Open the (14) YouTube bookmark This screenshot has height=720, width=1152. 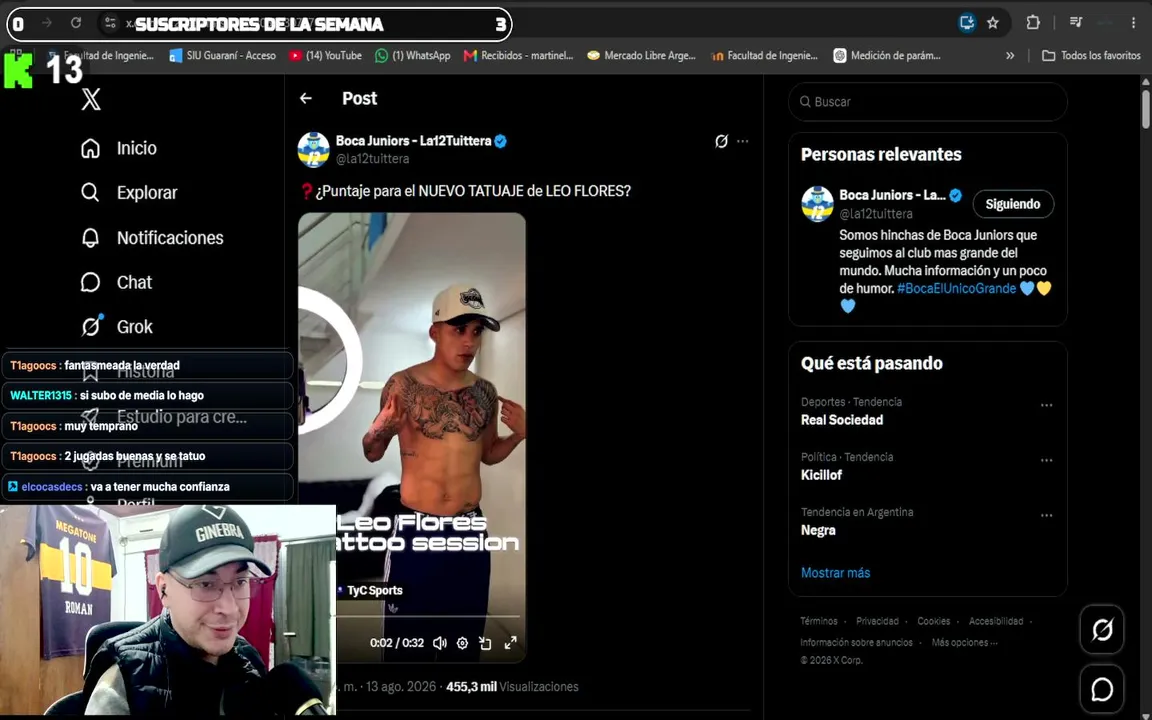325,56
